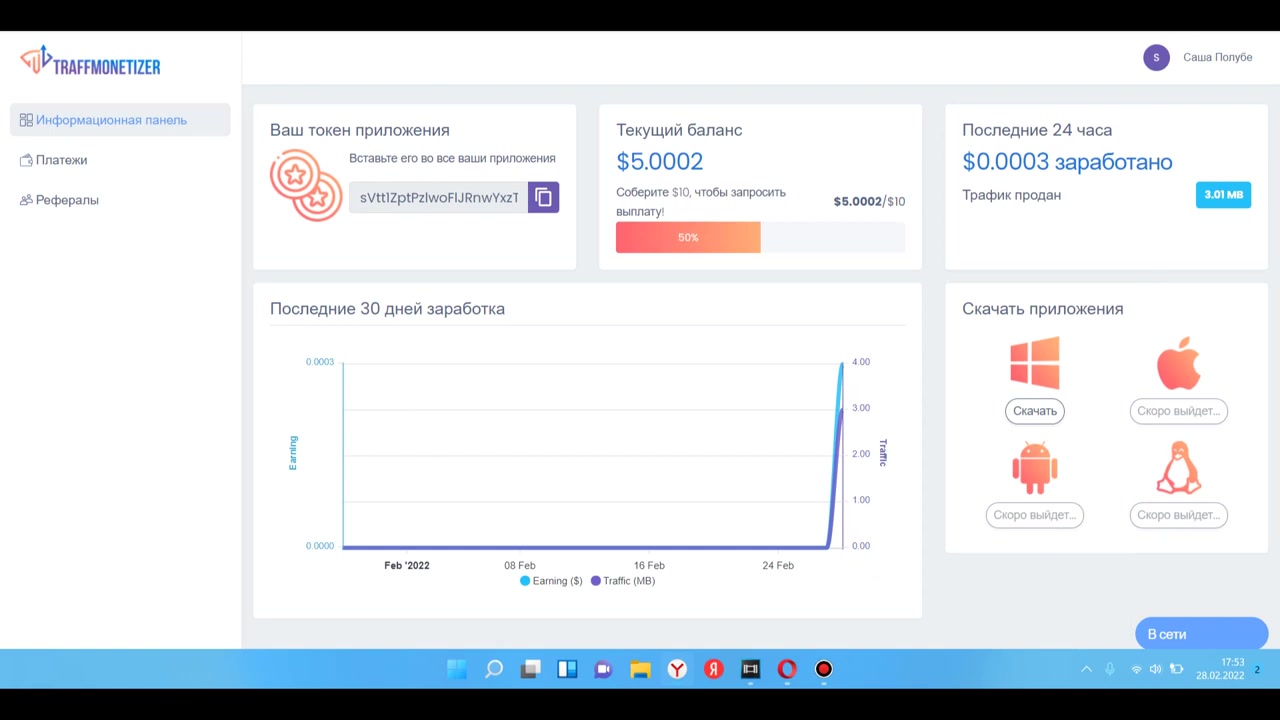This screenshot has width=1280, height=720.
Task: Expand hidden system tray icons chevron
Action: pos(1086,669)
